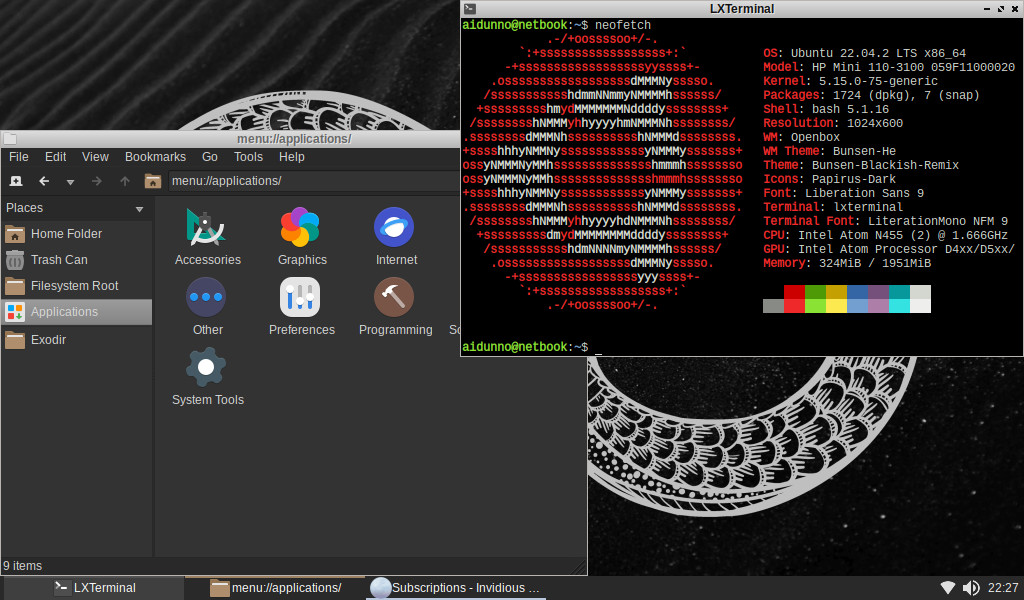
Task: Open the history dropdown arrow in toolbar
Action: [x=70, y=182]
